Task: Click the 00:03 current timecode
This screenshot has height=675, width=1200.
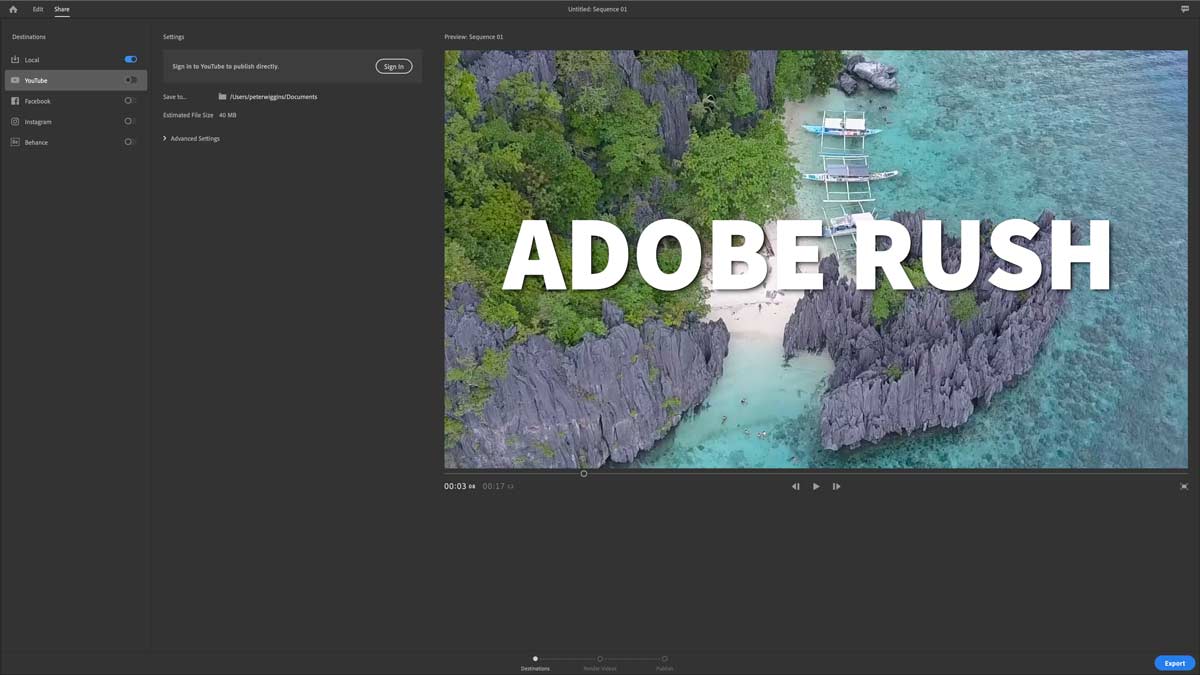Action: pyautogui.click(x=459, y=486)
